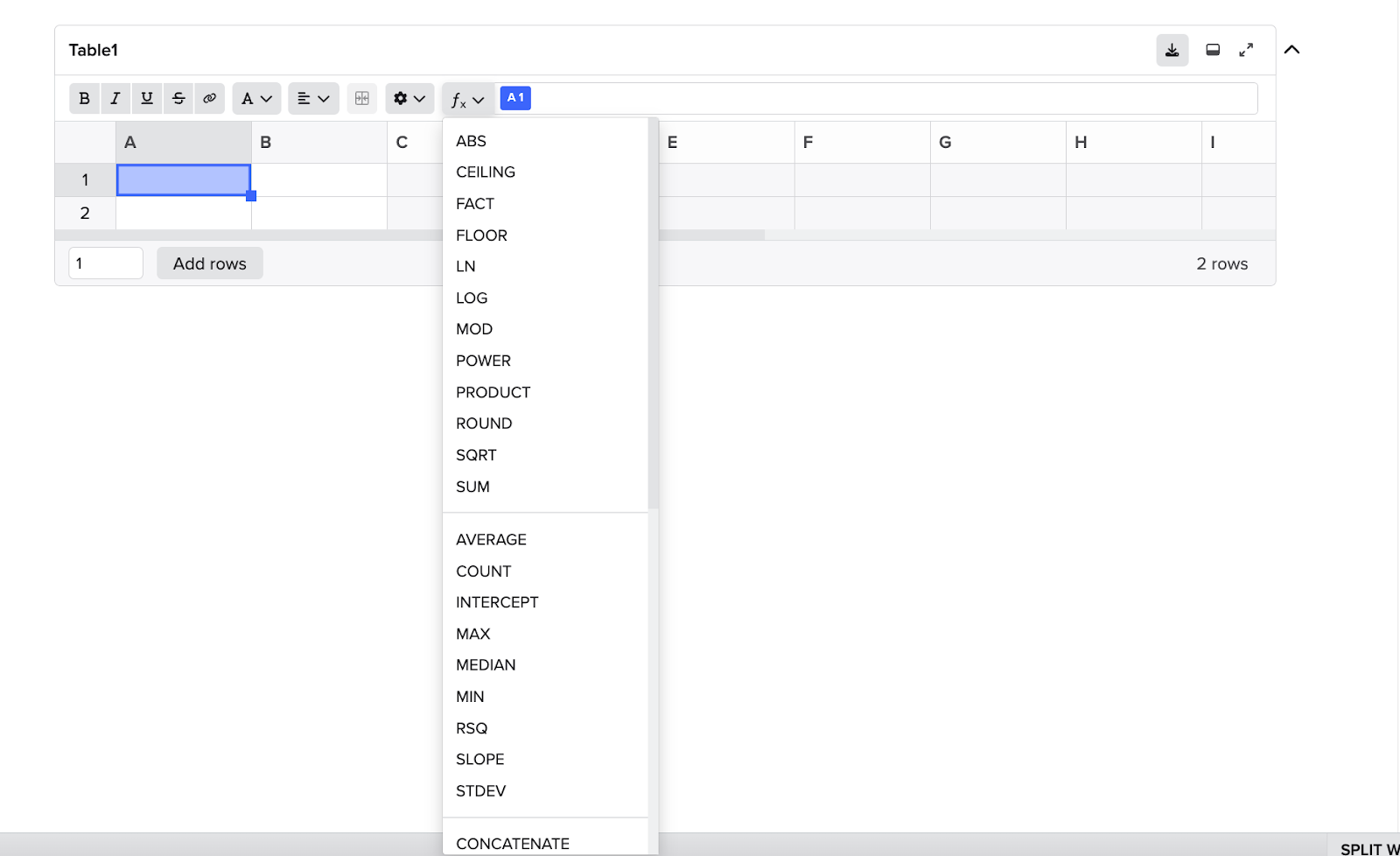
Task: Apply italic text formatting
Action: tap(115, 99)
